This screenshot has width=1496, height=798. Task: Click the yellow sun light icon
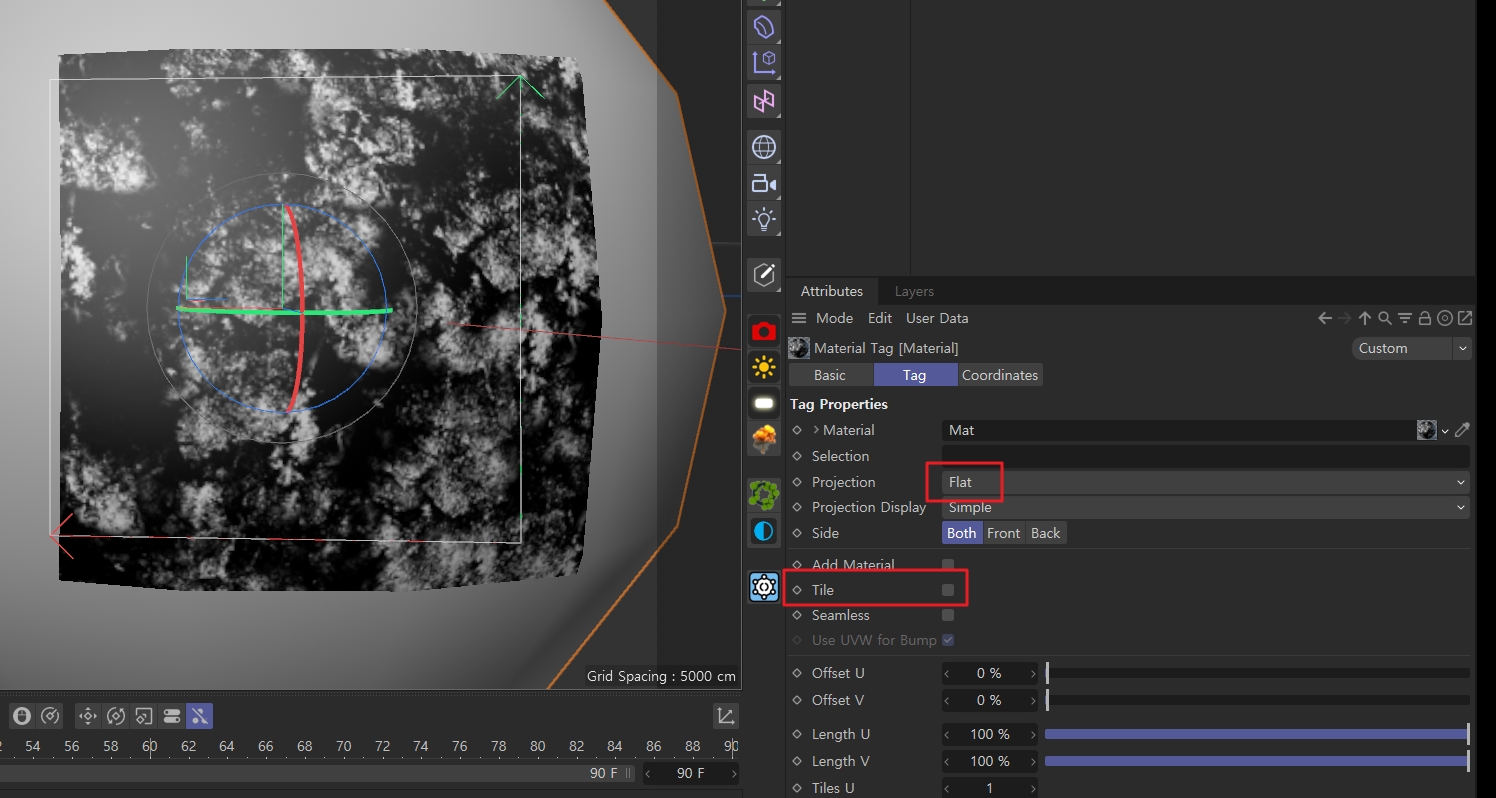pos(764,368)
